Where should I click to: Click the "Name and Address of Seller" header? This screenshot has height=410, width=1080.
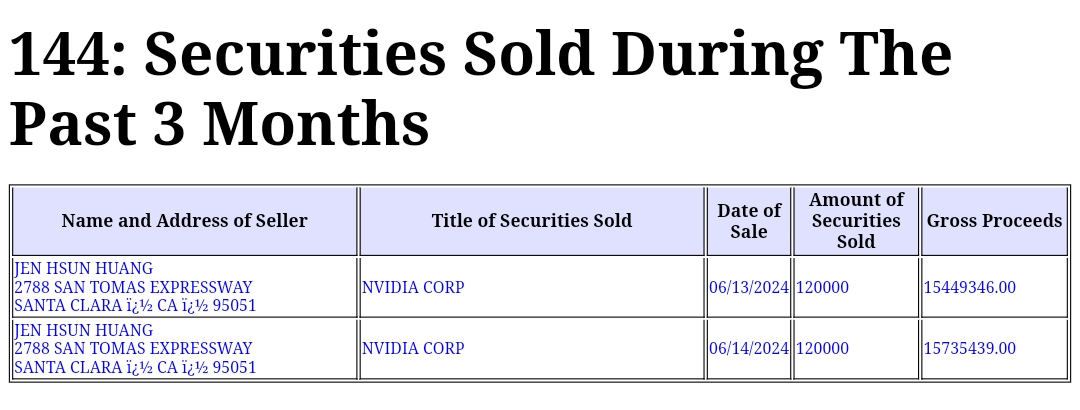click(184, 221)
